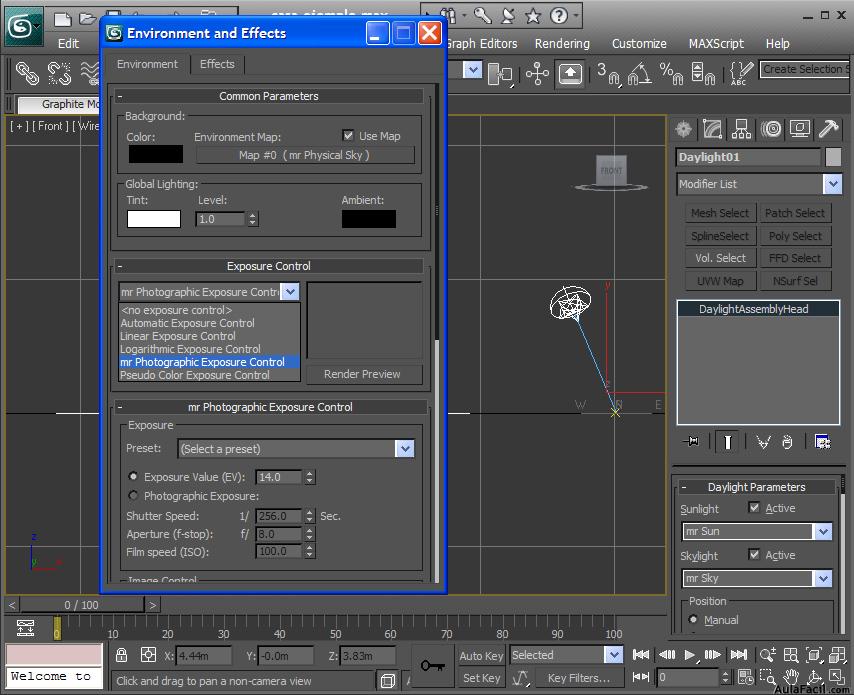Viewport: 854px width, 695px height.
Task: Click the white Tint color swatch
Action: [x=154, y=219]
